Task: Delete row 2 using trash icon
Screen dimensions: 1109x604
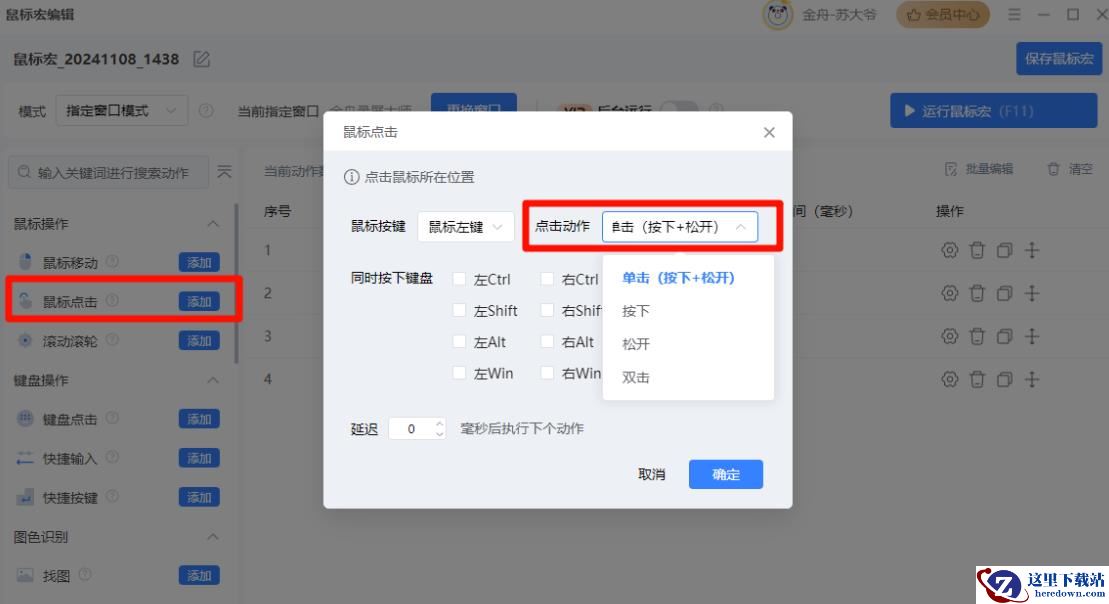Action: coord(977,293)
